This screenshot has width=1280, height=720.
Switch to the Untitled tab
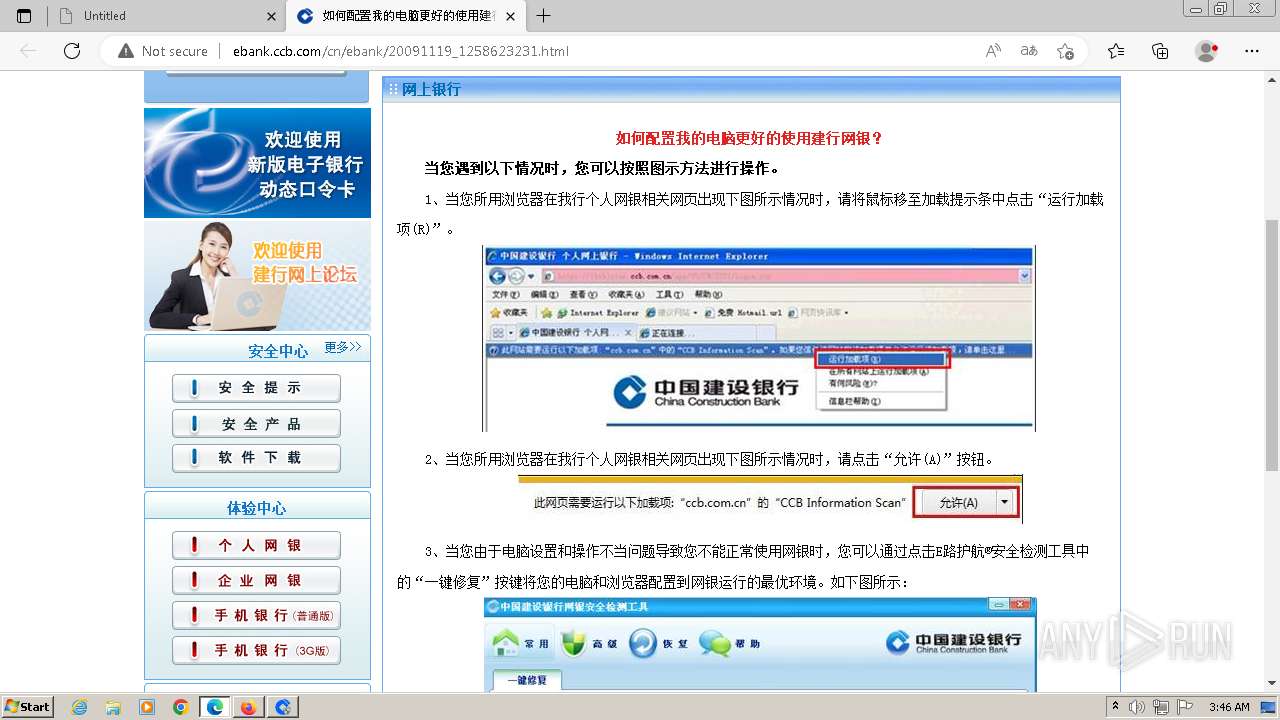166,16
